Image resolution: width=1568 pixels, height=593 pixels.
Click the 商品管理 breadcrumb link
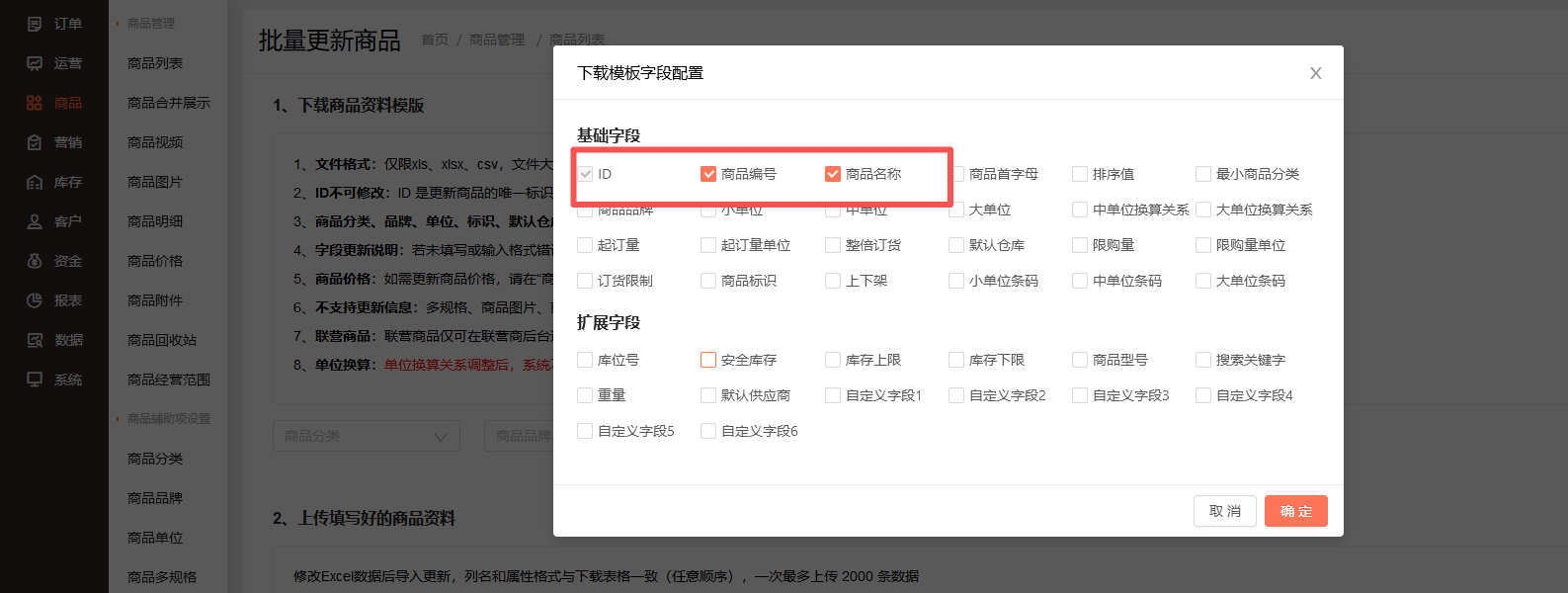tap(497, 40)
